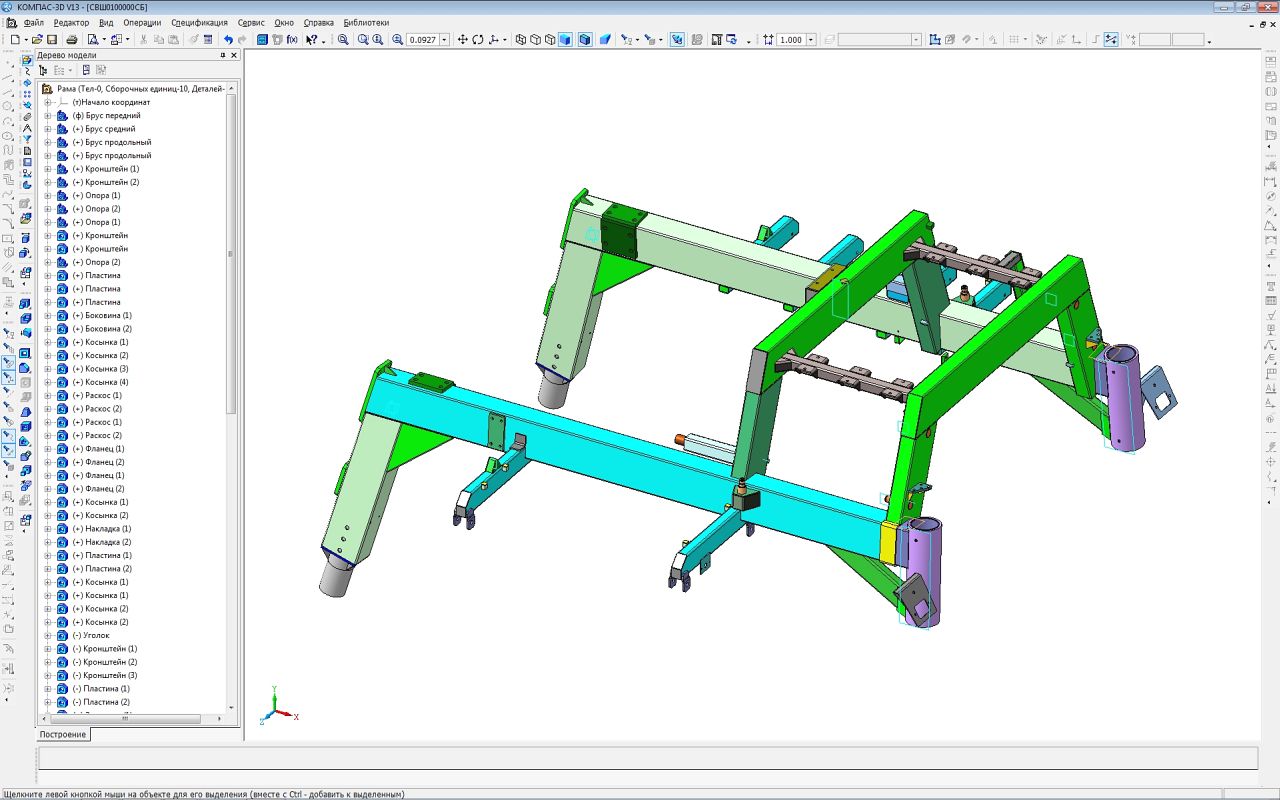Viewport: 1280px width, 800px height.
Task: Toggle shaded display mode cube
Action: 566,40
